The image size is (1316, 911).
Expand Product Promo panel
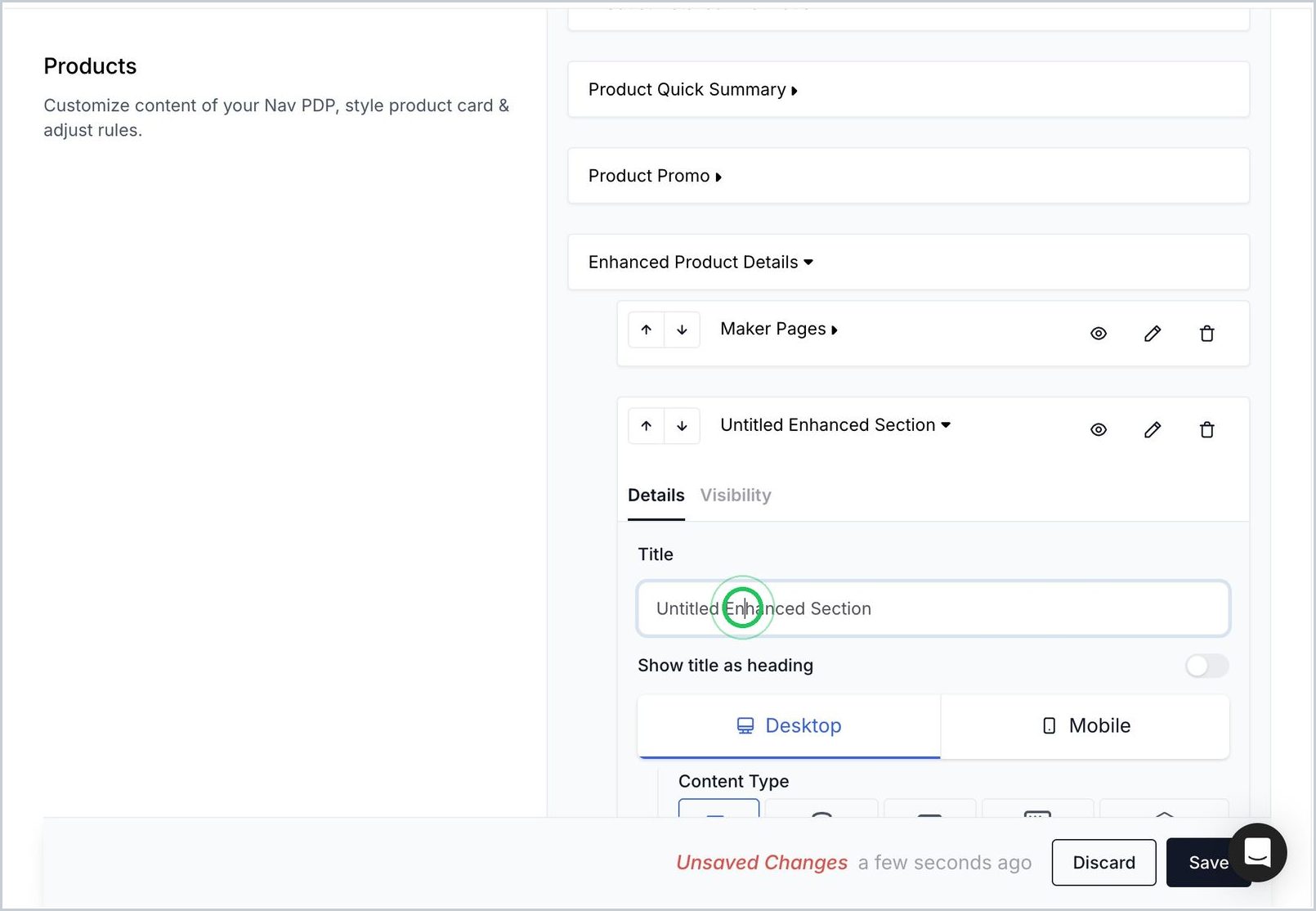pos(908,176)
